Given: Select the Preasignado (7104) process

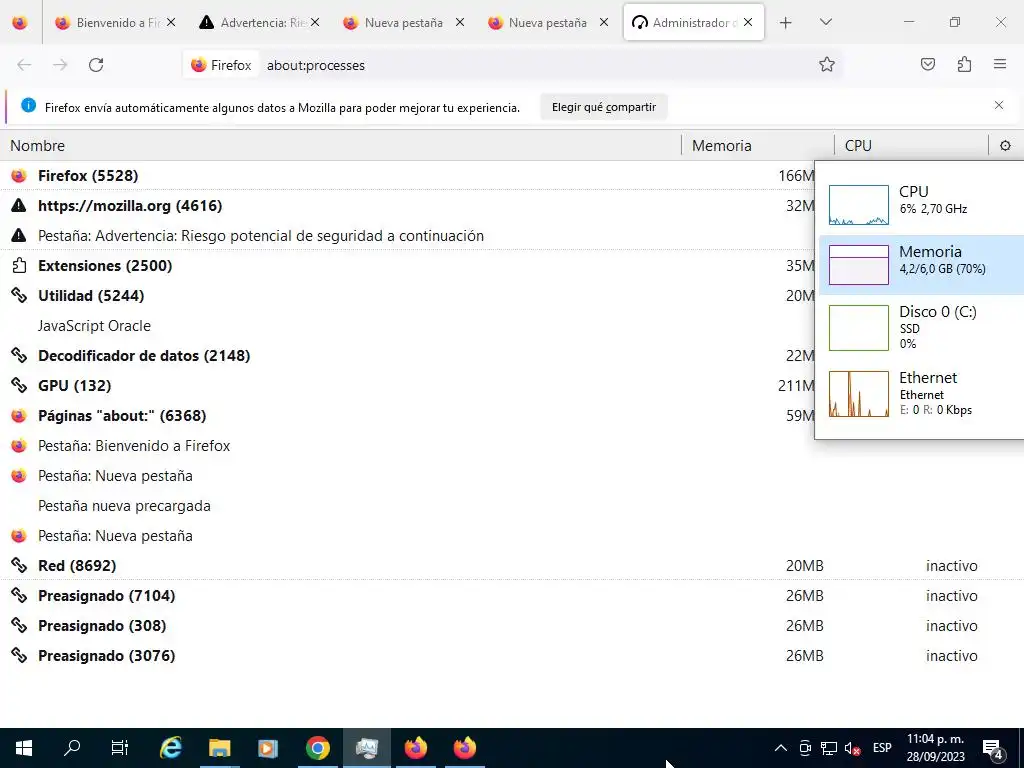Looking at the screenshot, I should pos(512,596).
